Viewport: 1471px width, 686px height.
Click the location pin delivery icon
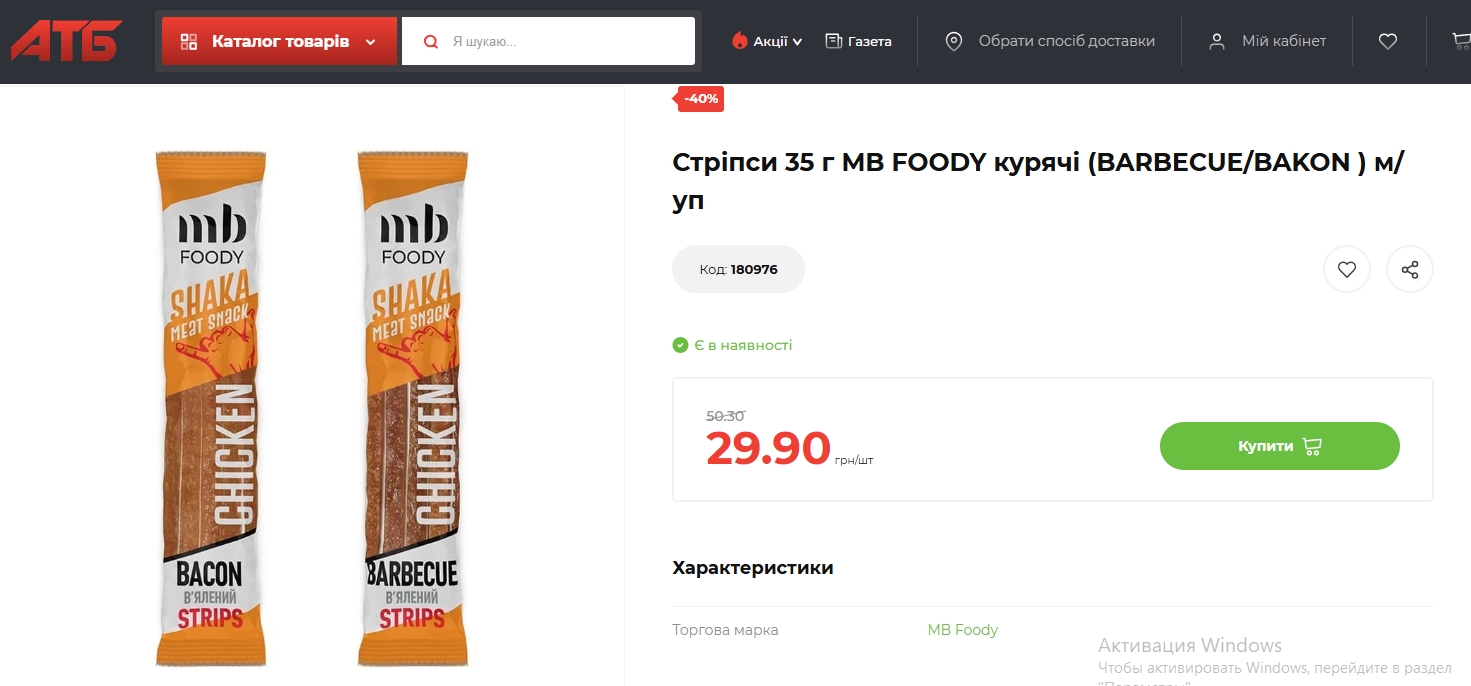click(953, 41)
